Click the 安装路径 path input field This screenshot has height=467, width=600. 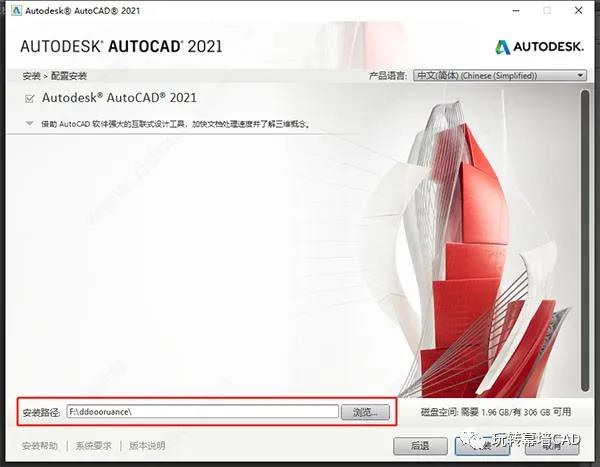tap(202, 412)
